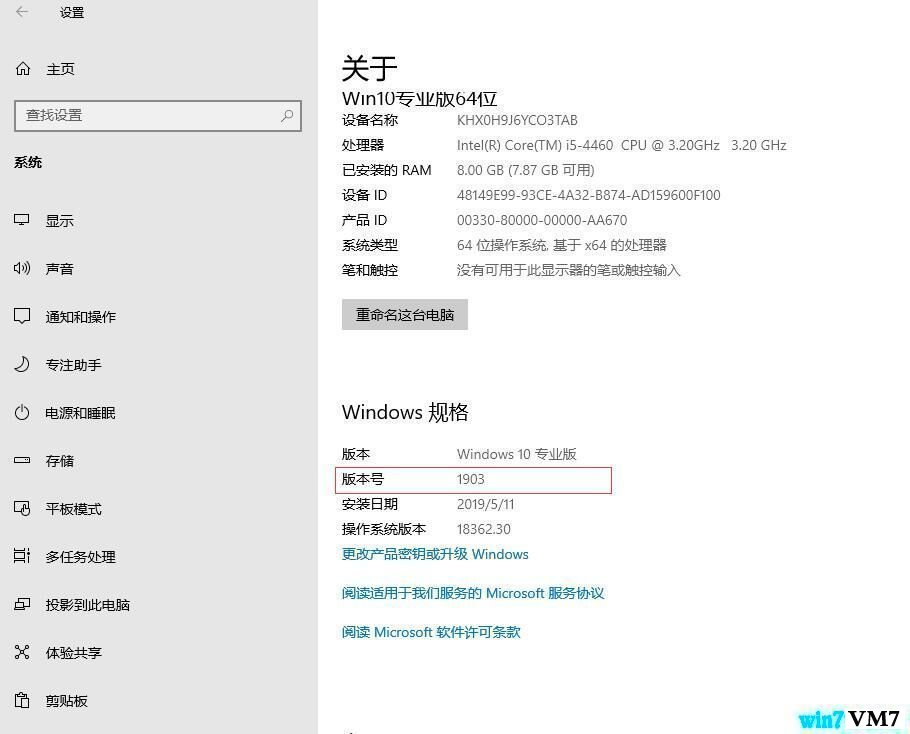This screenshot has width=910, height=734.
Task: Open 投影到此电脑 settings
Action: pyautogui.click(x=88, y=605)
